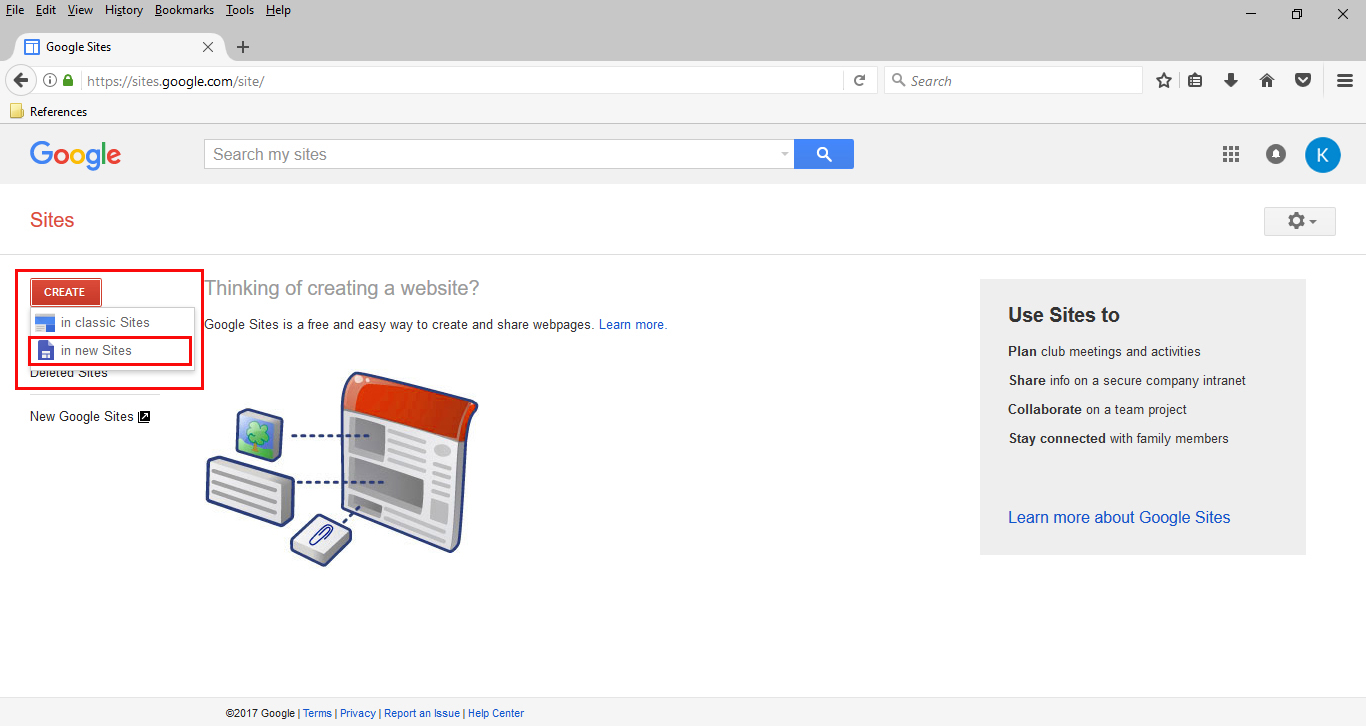Reload the page using refresh icon
This screenshot has width=1366, height=726.
[x=859, y=81]
